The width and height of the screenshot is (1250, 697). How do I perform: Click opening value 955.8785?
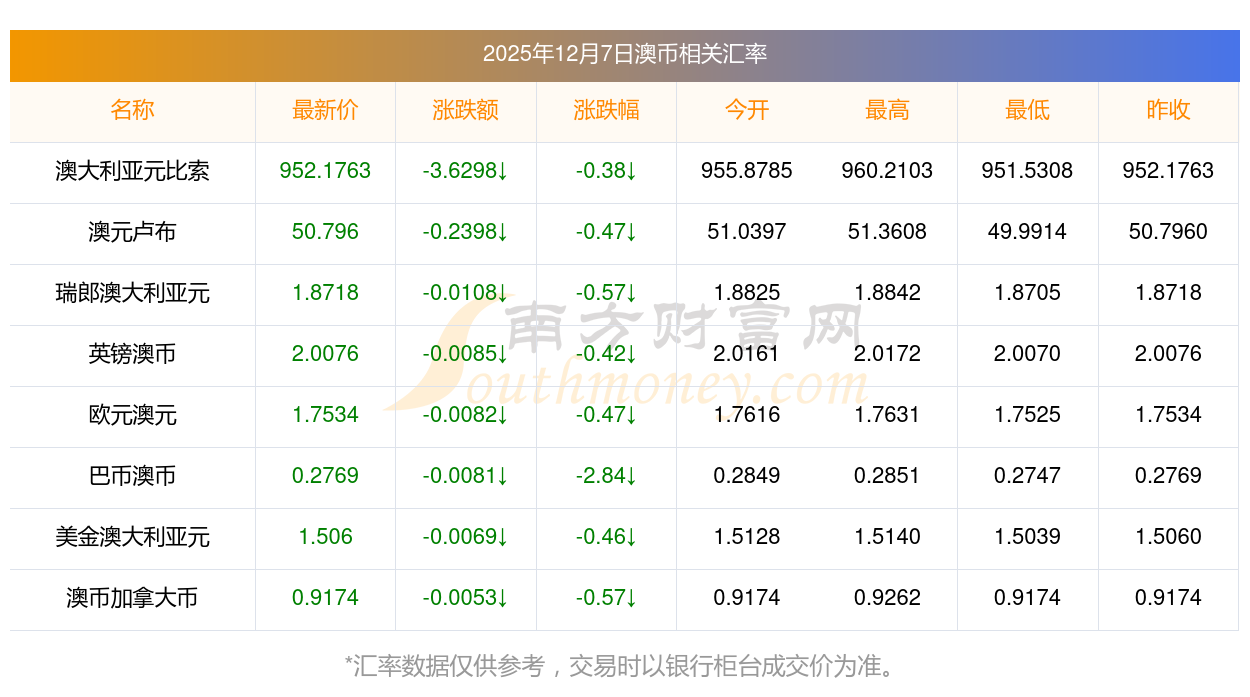tap(747, 171)
